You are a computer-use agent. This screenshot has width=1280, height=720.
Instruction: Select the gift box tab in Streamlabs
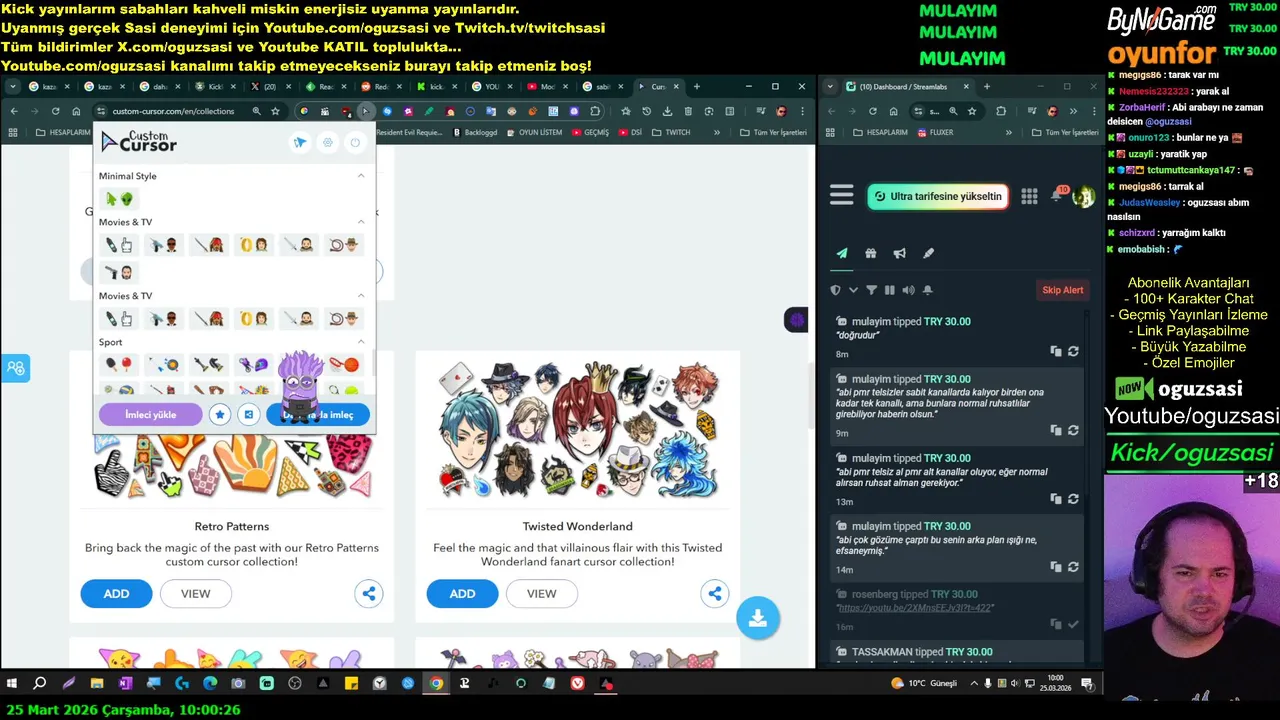870,253
